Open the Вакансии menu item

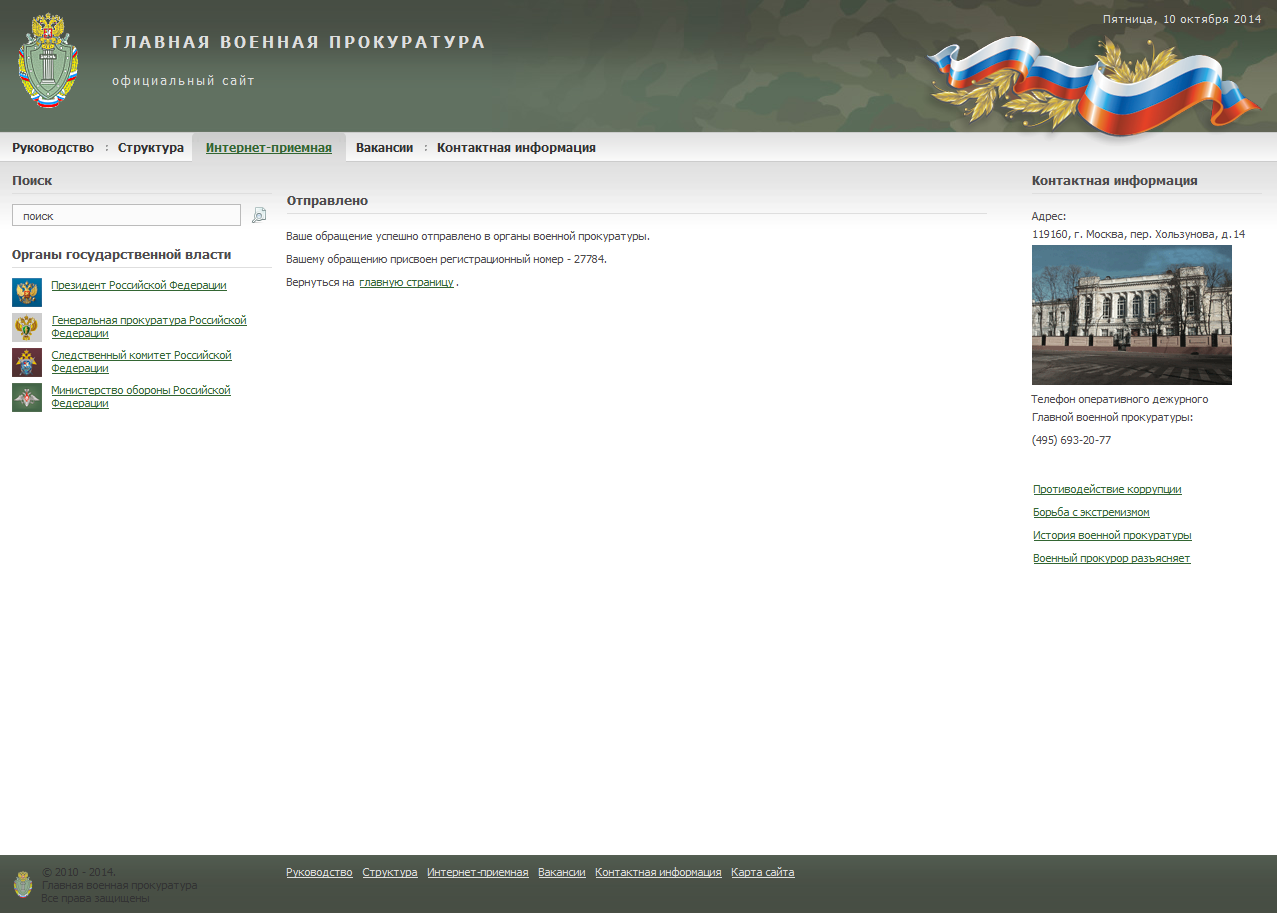point(384,147)
